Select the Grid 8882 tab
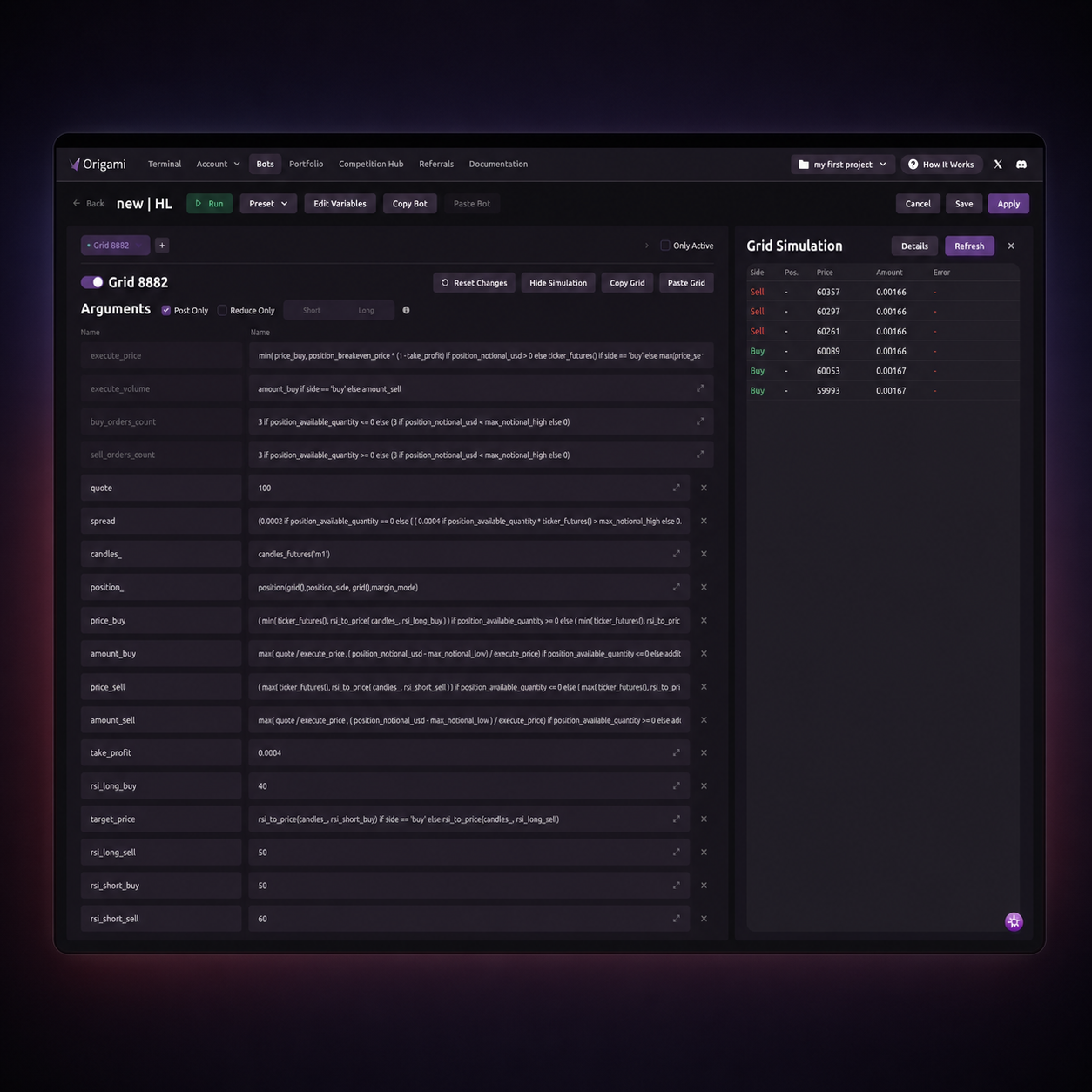 115,246
